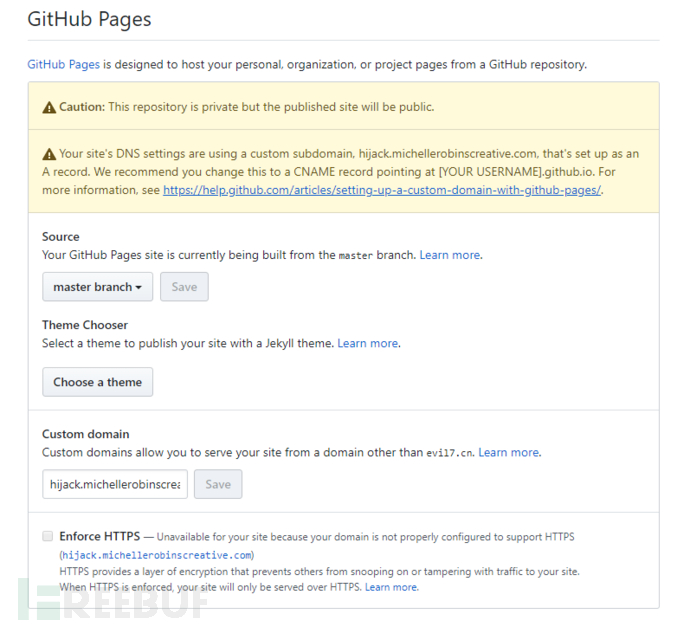690x627 pixels.
Task: Click the hijack.michellerobinscreative.com link under Enforce HTTPS
Action: coord(157,555)
